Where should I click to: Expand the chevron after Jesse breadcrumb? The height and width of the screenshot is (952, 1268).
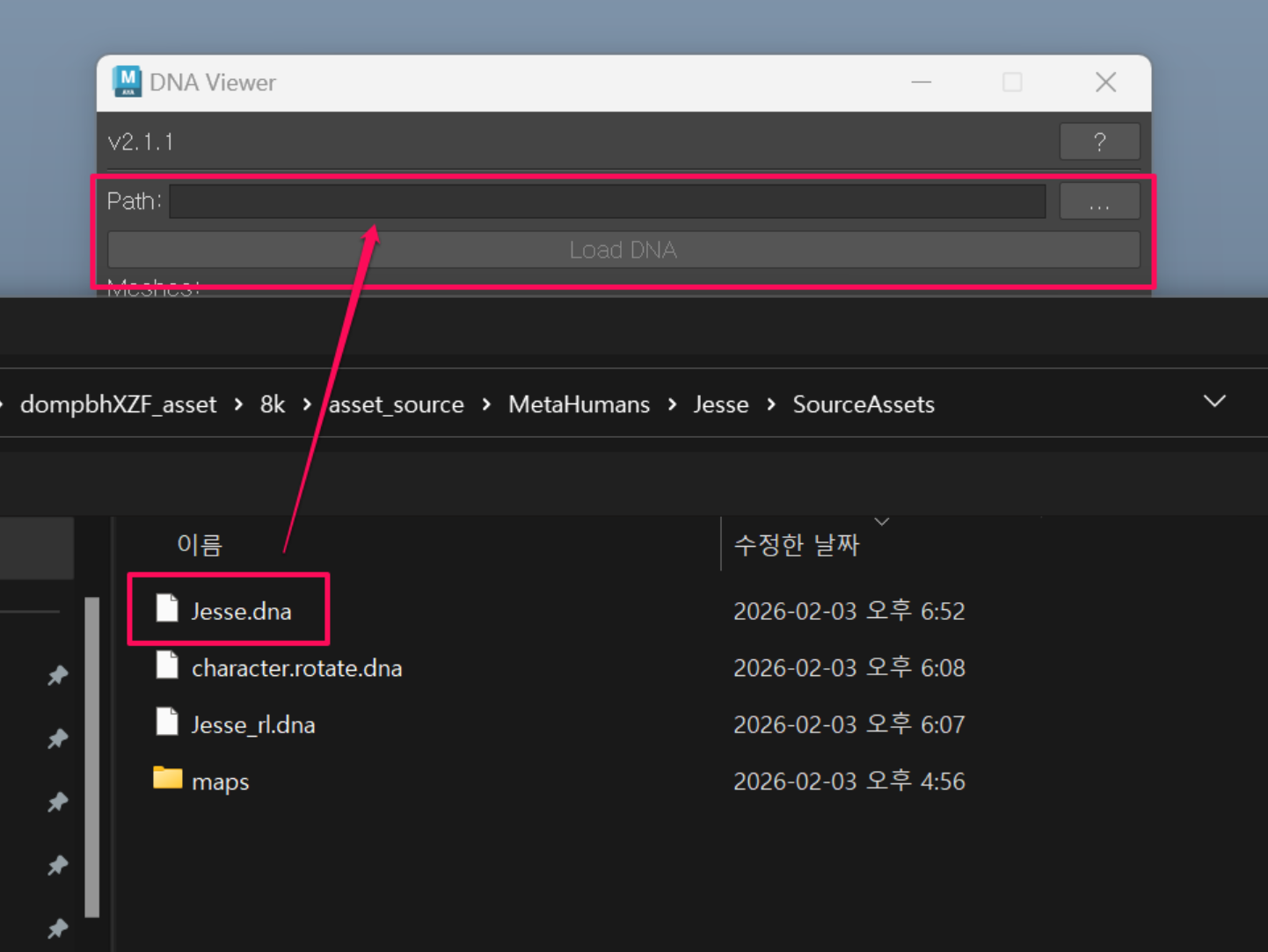click(x=771, y=404)
